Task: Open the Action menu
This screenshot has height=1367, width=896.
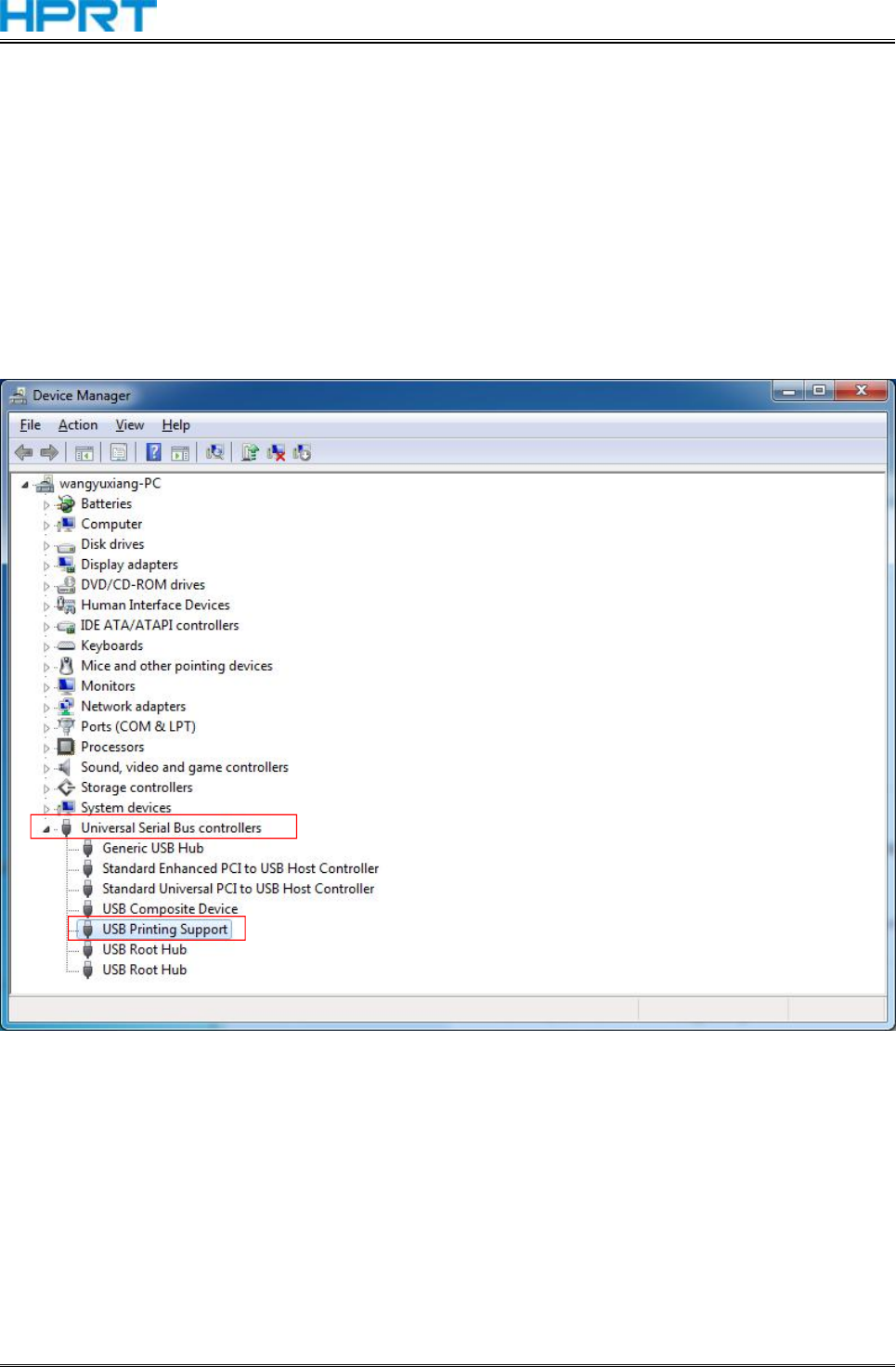Action: (78, 425)
